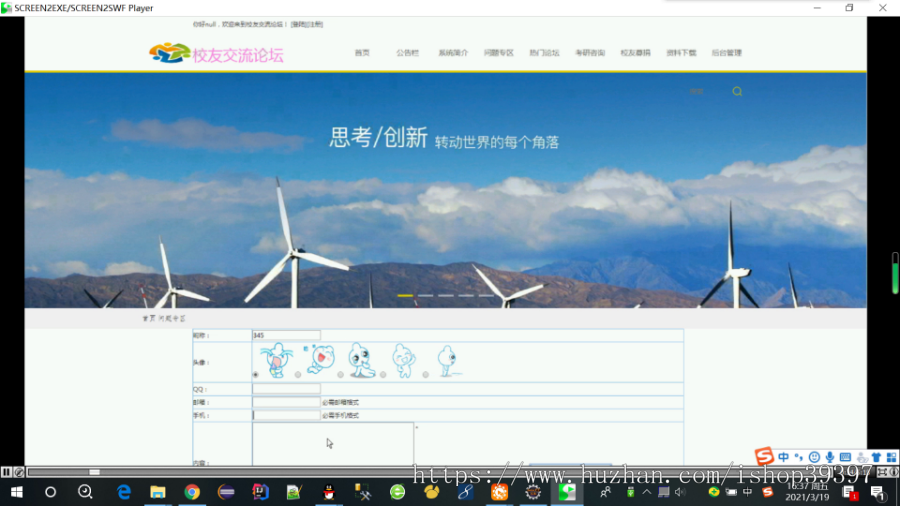Open Eclipse IDE from taskbar

(x=226, y=492)
